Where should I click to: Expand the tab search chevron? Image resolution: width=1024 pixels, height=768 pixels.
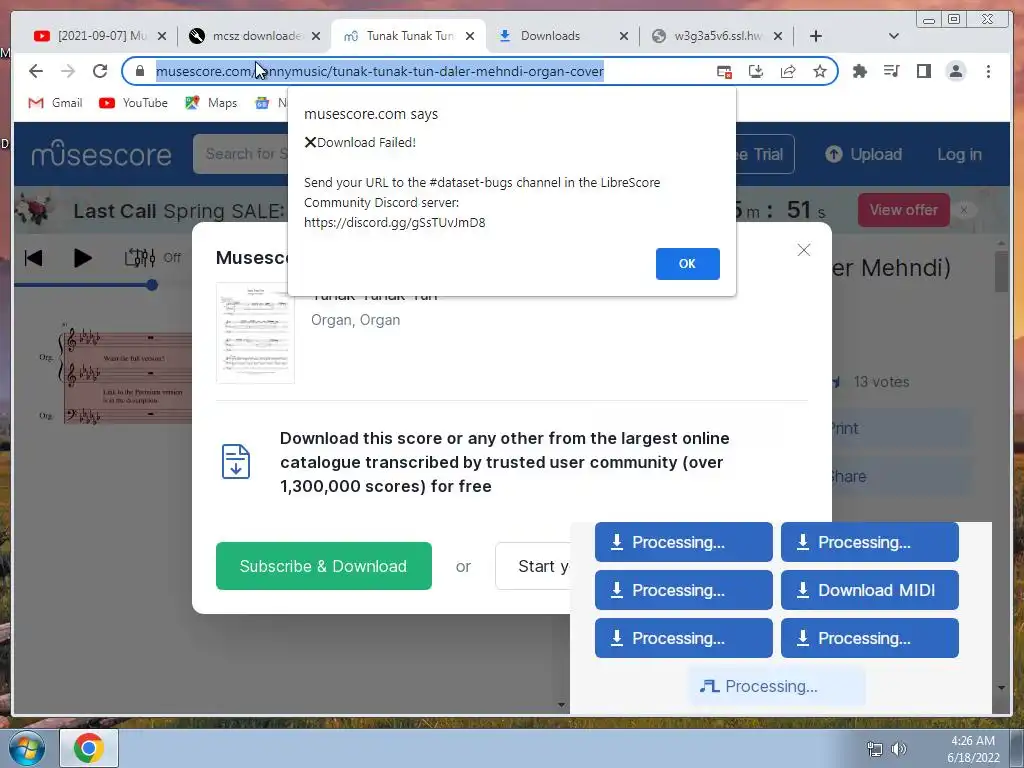coord(893,36)
